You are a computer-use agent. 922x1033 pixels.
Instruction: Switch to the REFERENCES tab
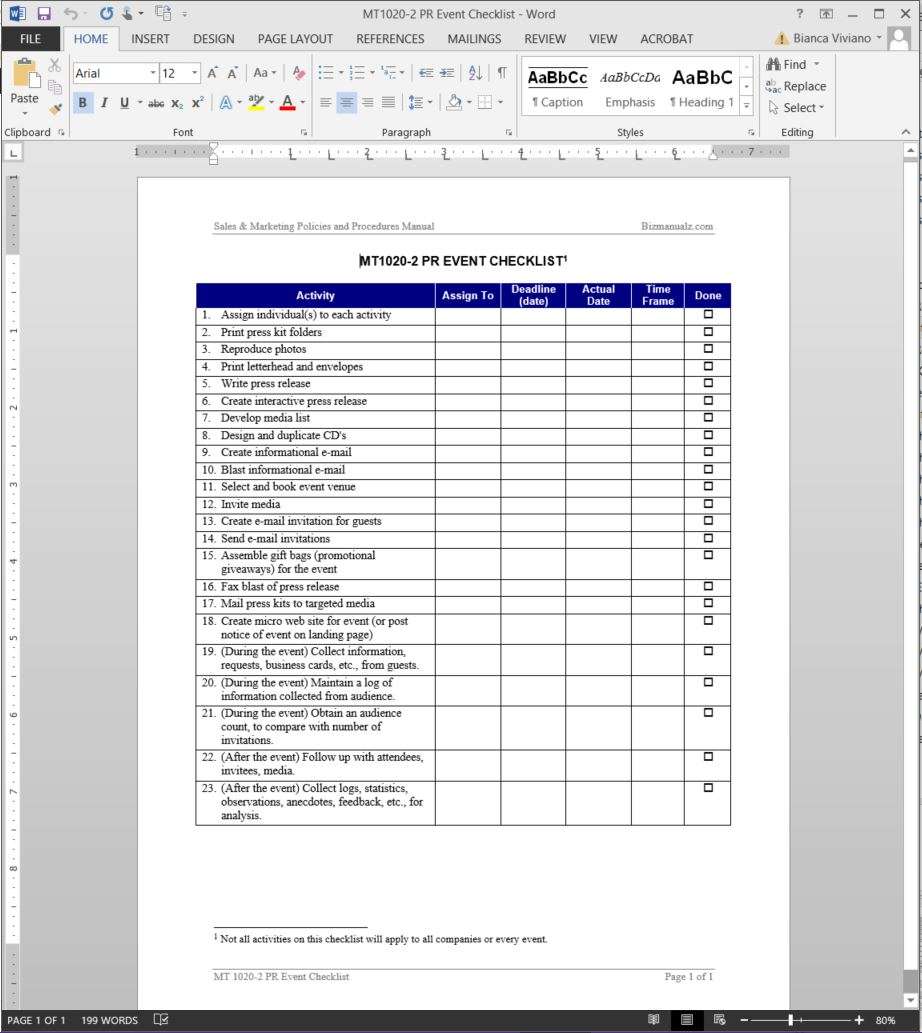coord(390,39)
